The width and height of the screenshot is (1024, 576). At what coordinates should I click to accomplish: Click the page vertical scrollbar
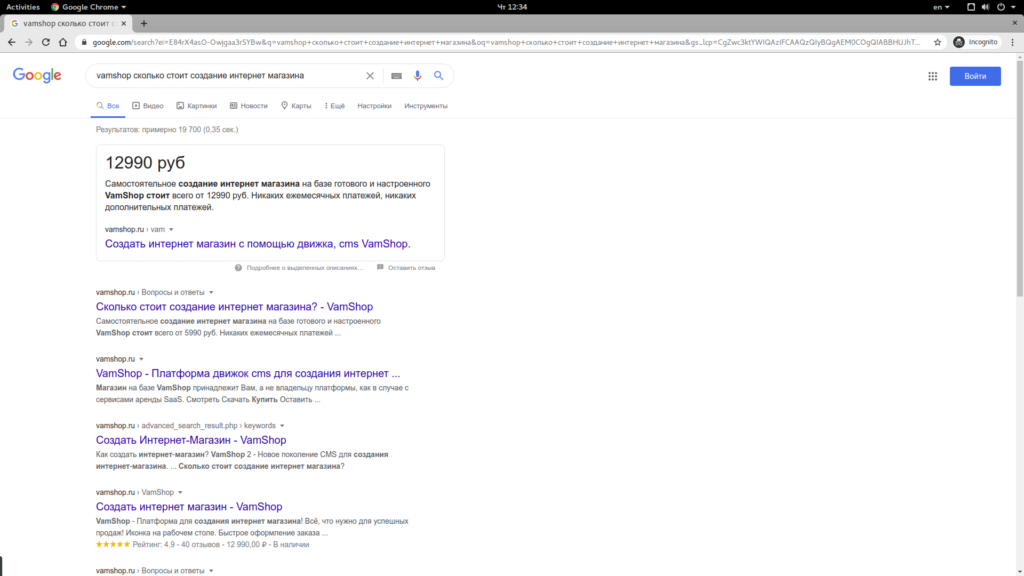coord(1019,176)
